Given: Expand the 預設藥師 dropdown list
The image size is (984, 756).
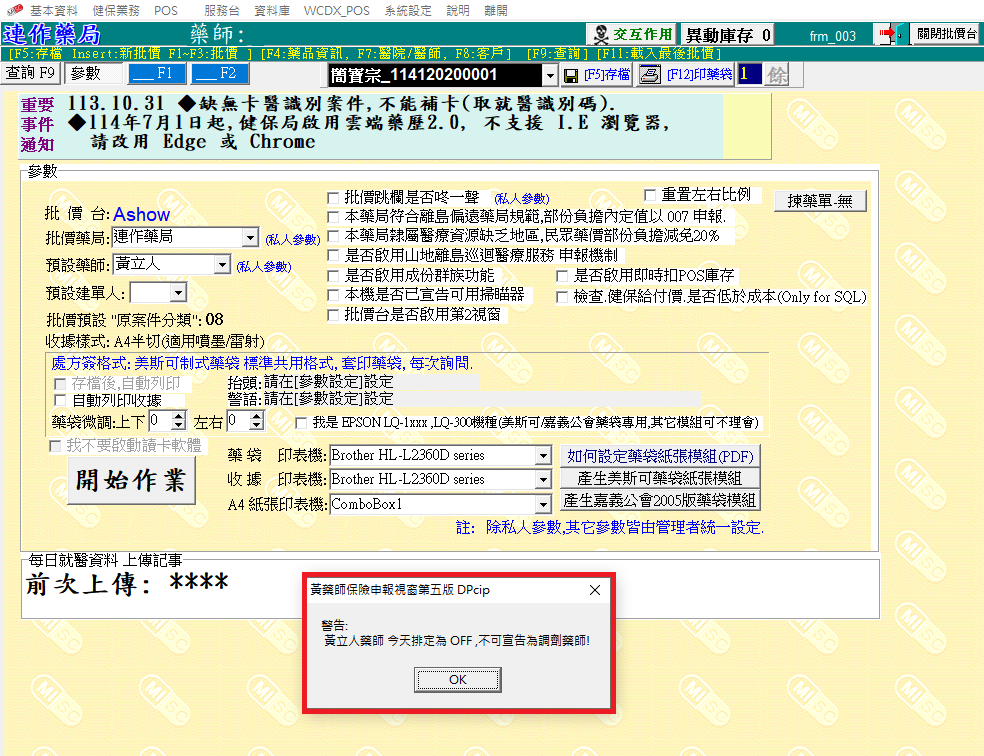Looking at the screenshot, I should [222, 265].
